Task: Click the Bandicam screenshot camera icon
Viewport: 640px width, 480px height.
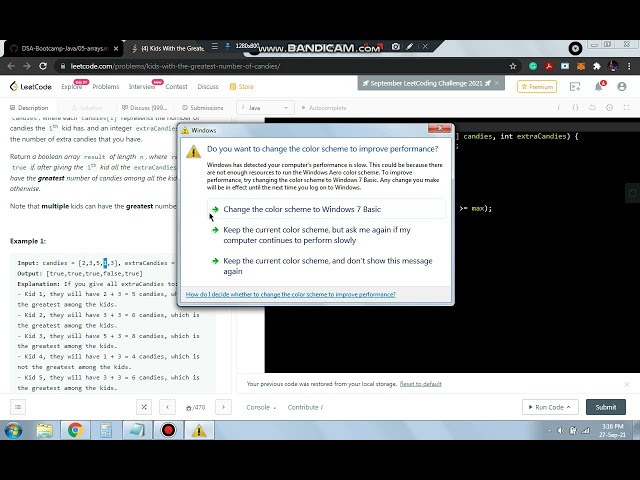Action: tap(396, 47)
